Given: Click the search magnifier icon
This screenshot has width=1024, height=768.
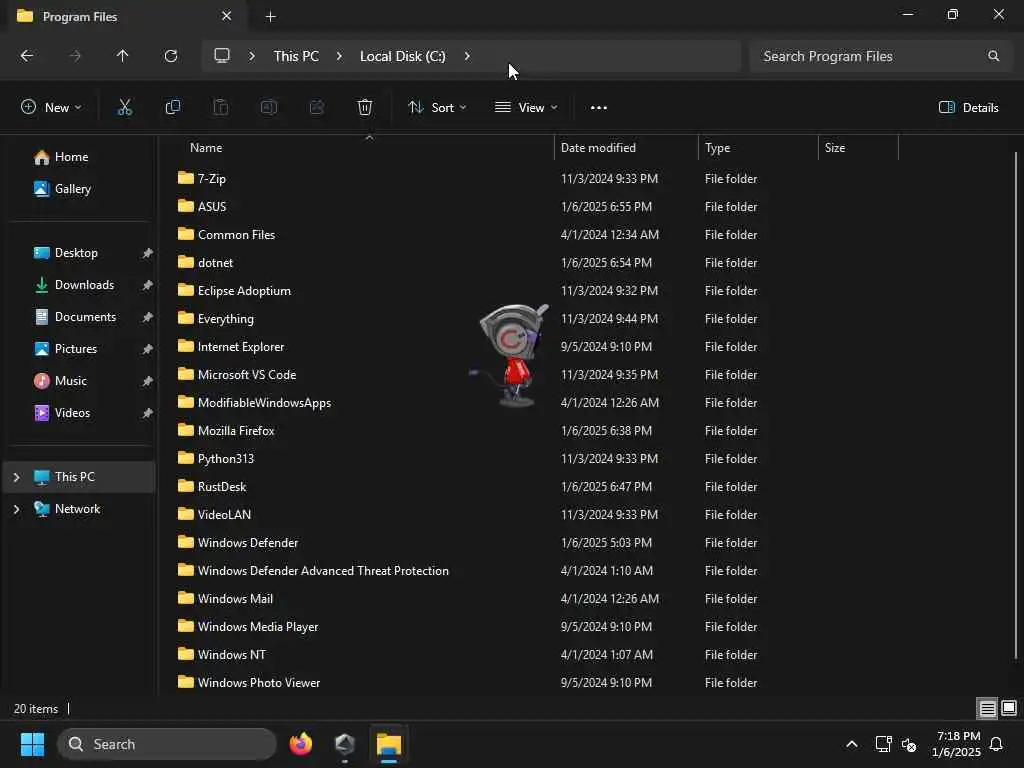Looking at the screenshot, I should [993, 56].
